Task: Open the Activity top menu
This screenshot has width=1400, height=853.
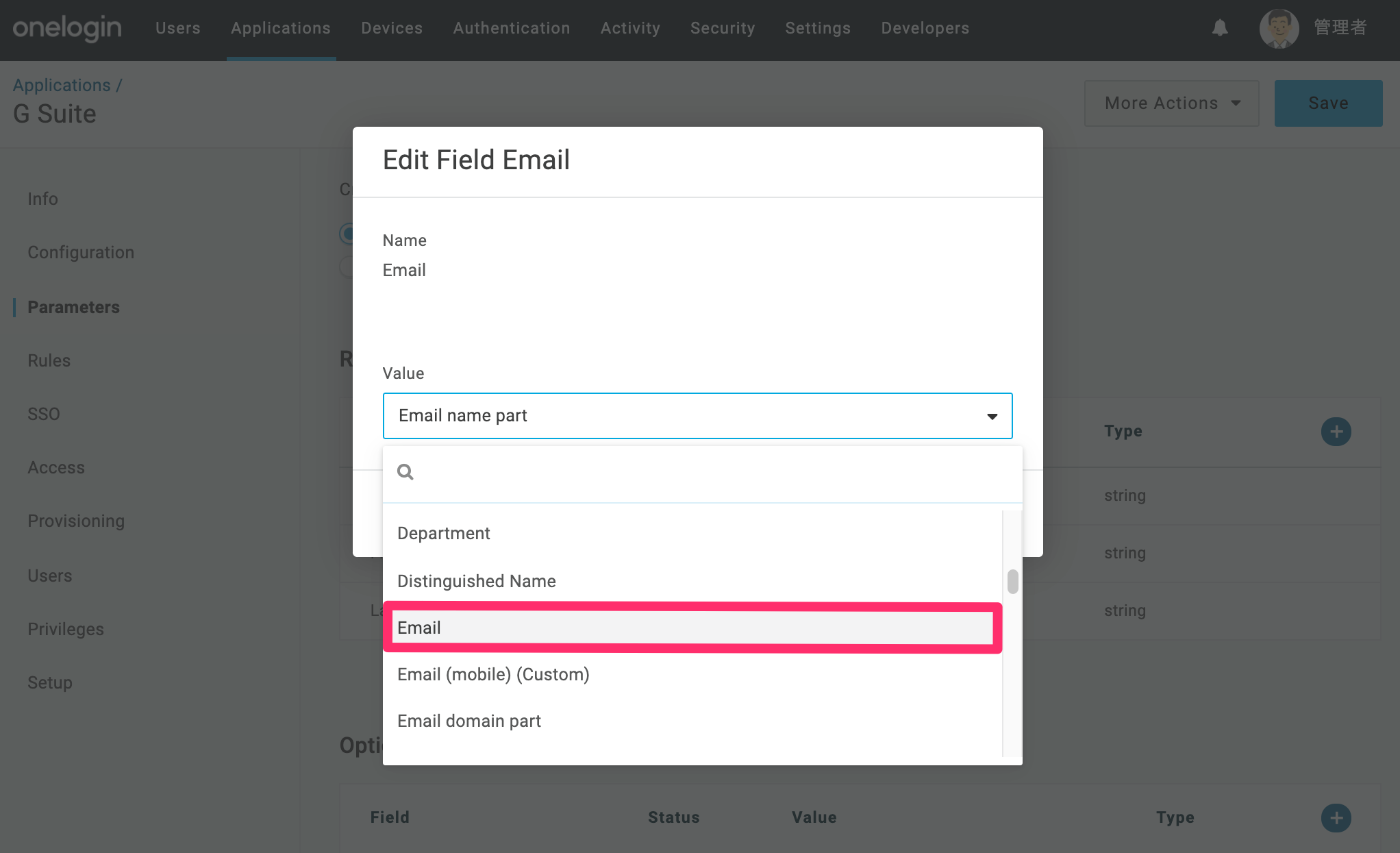Action: click(630, 28)
